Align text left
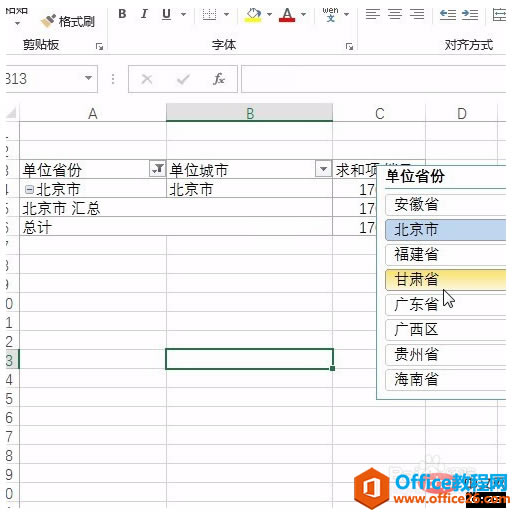 pos(373,14)
